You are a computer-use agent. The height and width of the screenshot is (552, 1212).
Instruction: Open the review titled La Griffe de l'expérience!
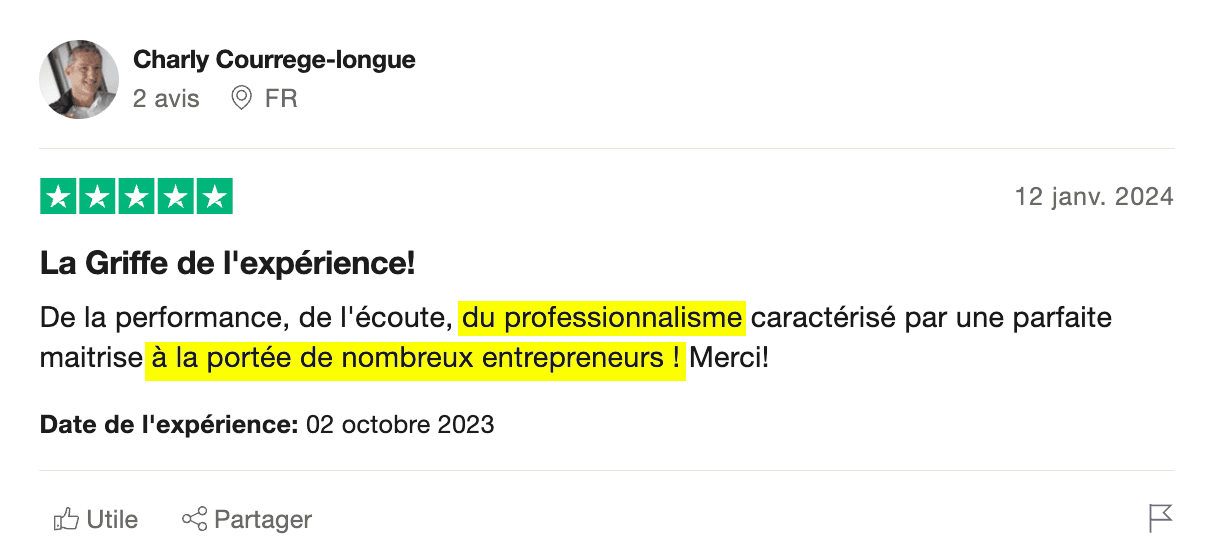227,265
